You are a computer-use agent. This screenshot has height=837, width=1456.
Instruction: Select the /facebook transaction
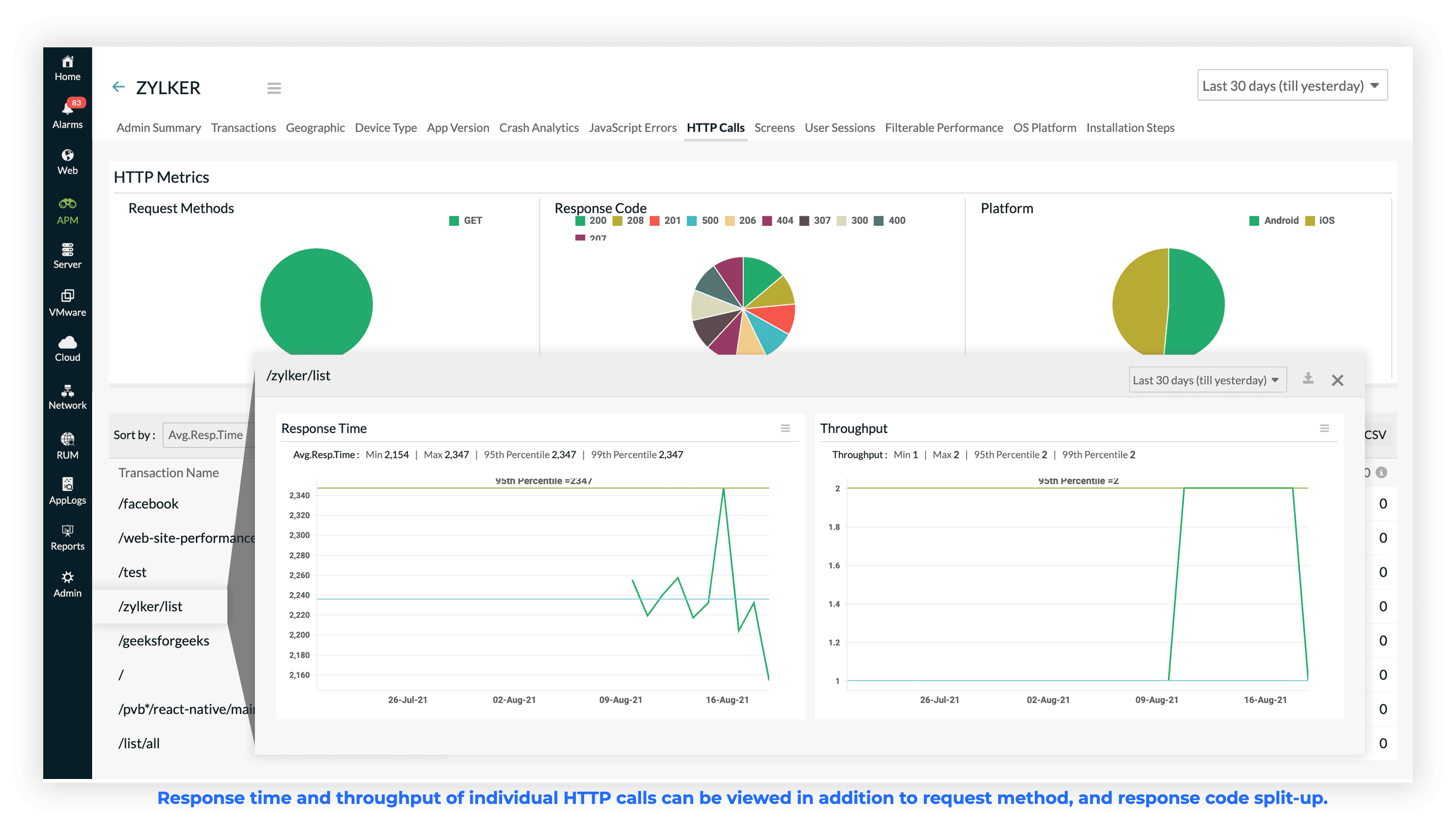148,504
